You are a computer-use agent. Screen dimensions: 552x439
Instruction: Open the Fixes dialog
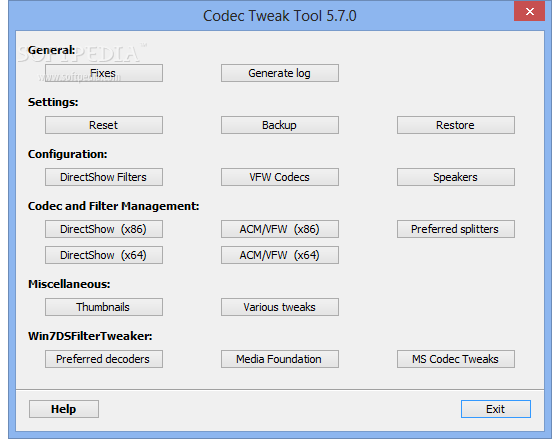coord(104,73)
